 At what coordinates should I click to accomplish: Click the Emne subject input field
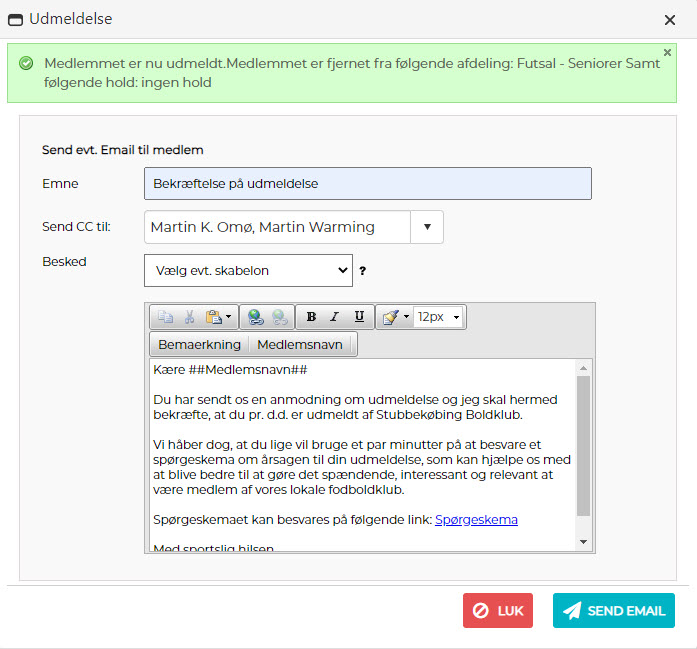pos(368,184)
